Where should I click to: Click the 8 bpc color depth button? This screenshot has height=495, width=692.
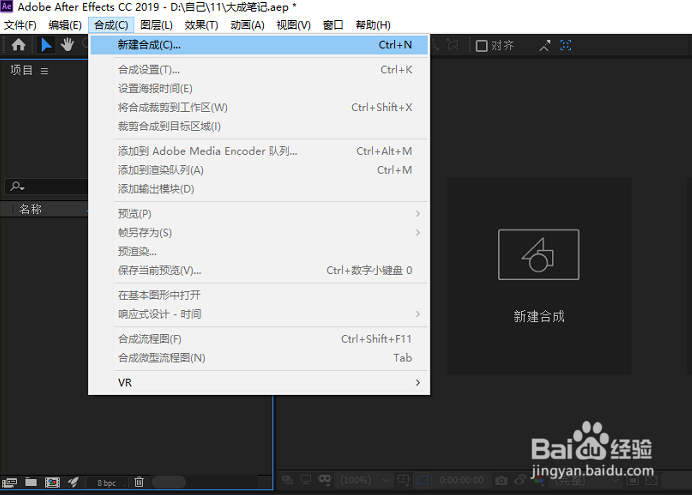[x=106, y=483]
